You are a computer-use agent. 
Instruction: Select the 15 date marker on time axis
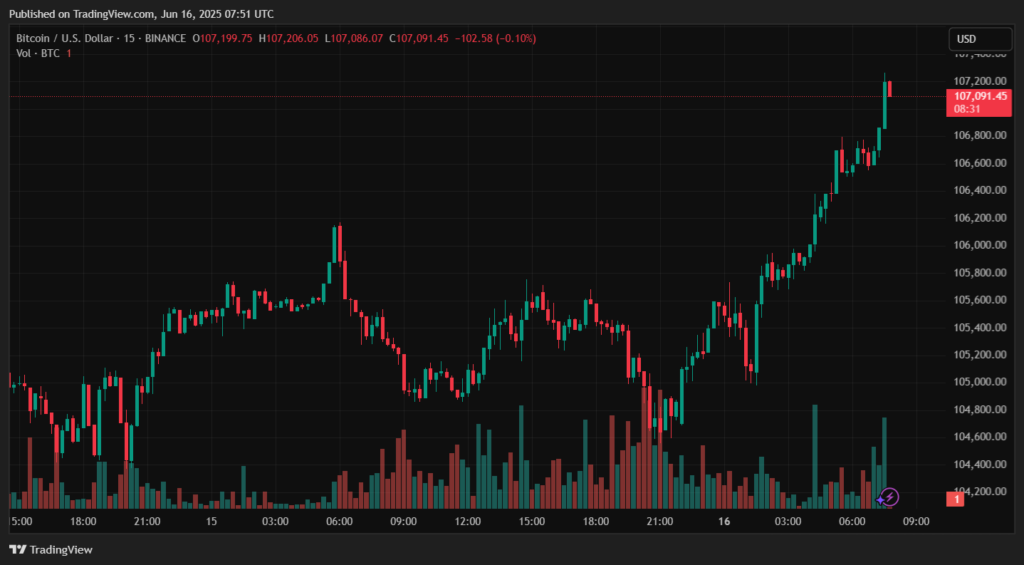(211, 522)
